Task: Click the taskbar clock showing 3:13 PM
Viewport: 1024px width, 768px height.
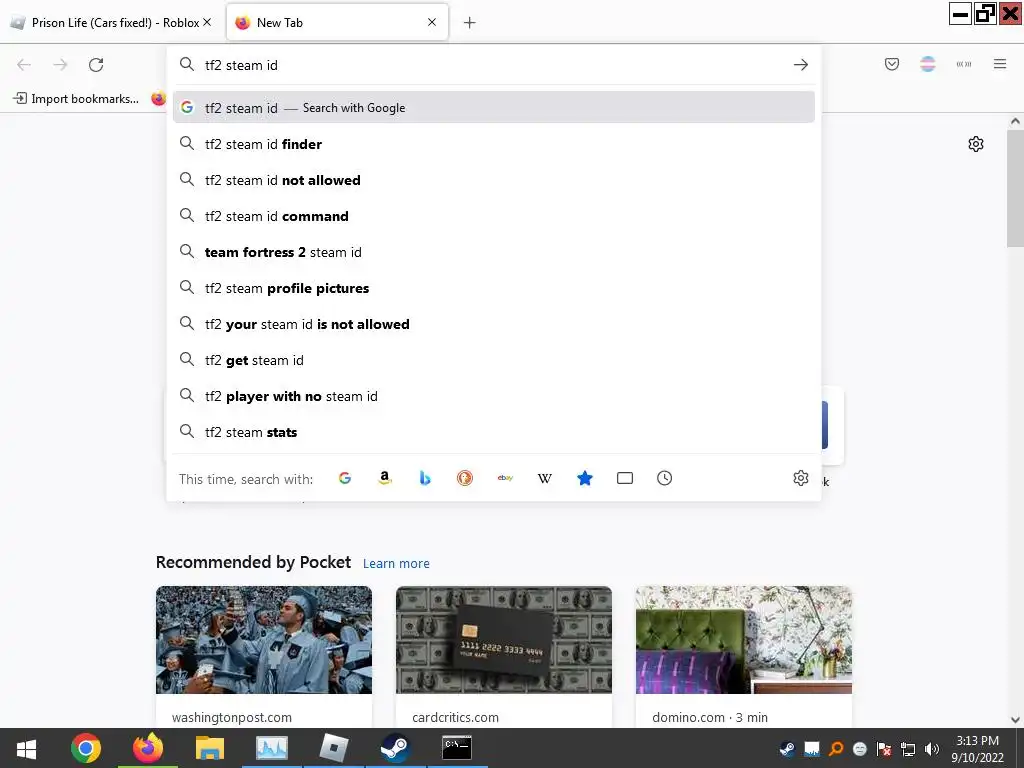Action: (977, 749)
